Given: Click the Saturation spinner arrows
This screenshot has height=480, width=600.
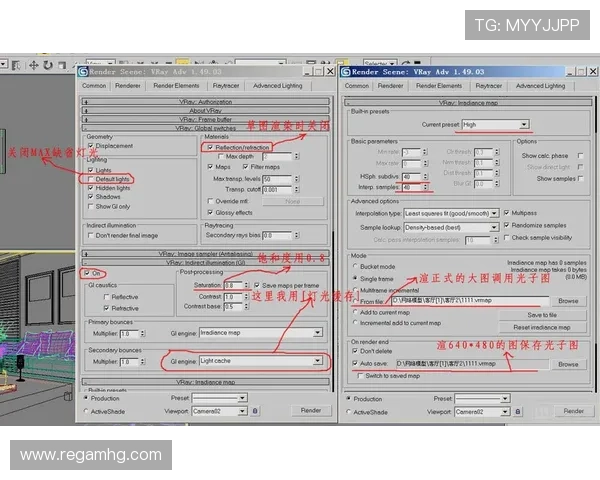Looking at the screenshot, I should 248,285.
